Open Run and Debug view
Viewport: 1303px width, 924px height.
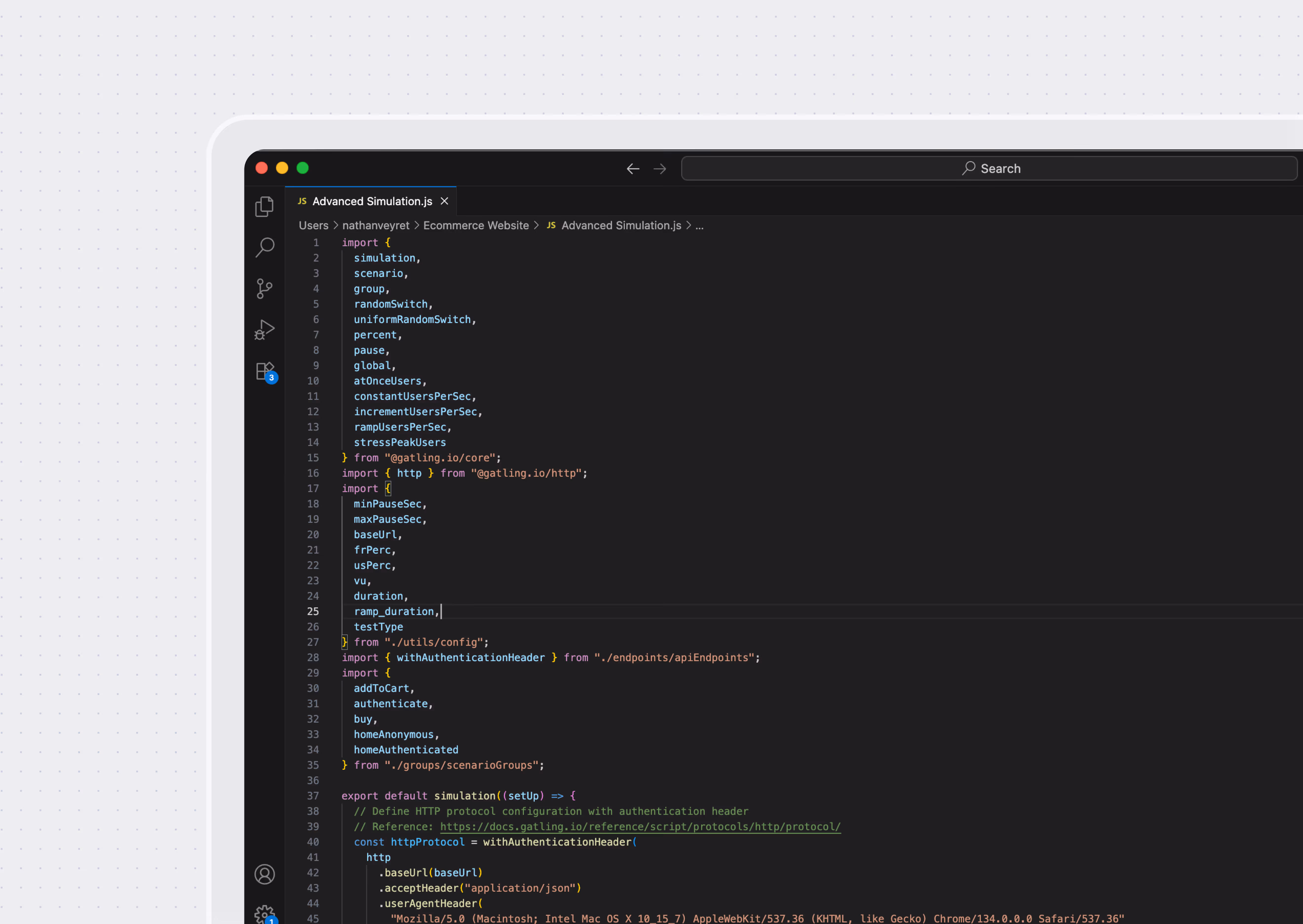point(264,329)
